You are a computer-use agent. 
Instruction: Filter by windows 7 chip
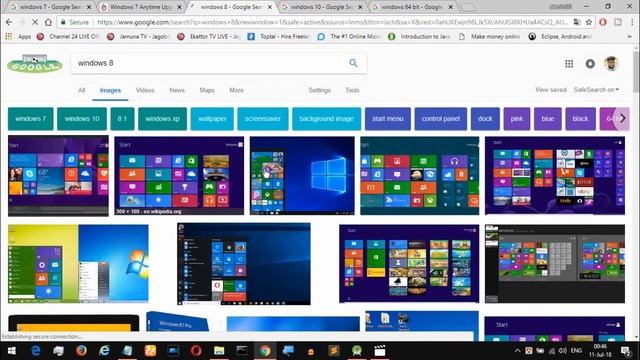(31, 119)
